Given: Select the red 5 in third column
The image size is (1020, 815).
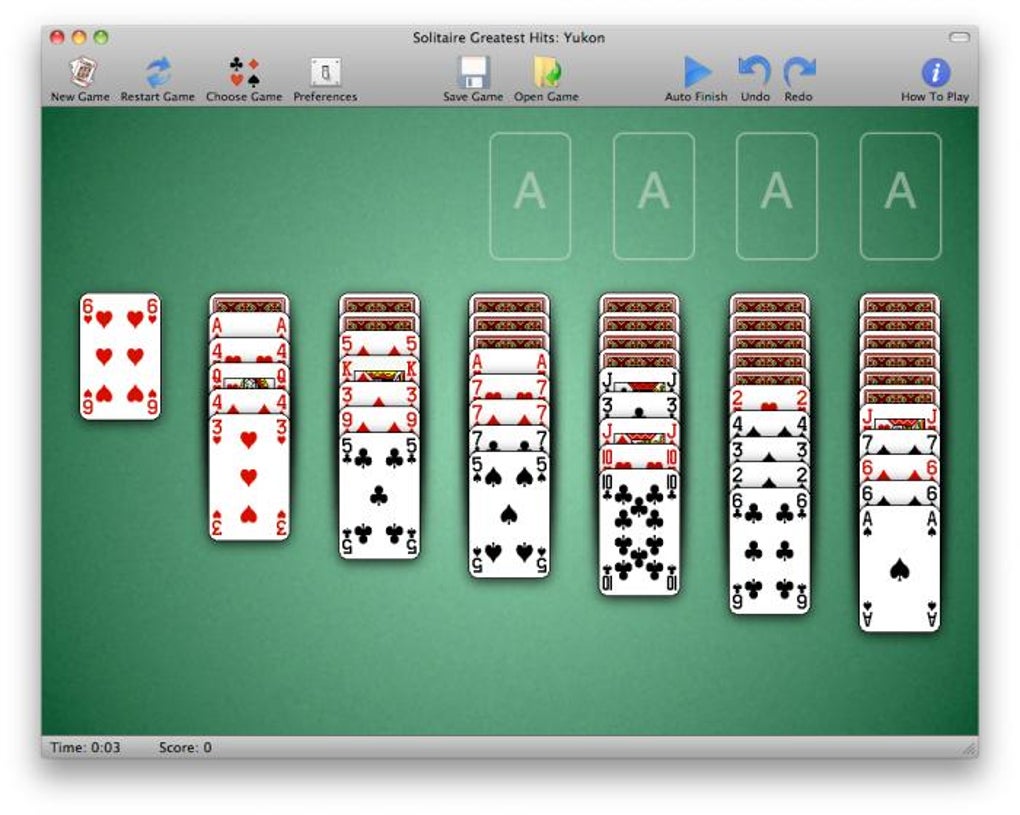Looking at the screenshot, I should point(379,344).
